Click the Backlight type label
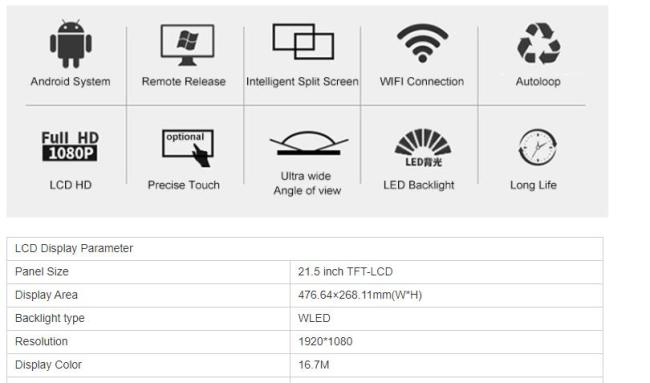 (x=50, y=318)
